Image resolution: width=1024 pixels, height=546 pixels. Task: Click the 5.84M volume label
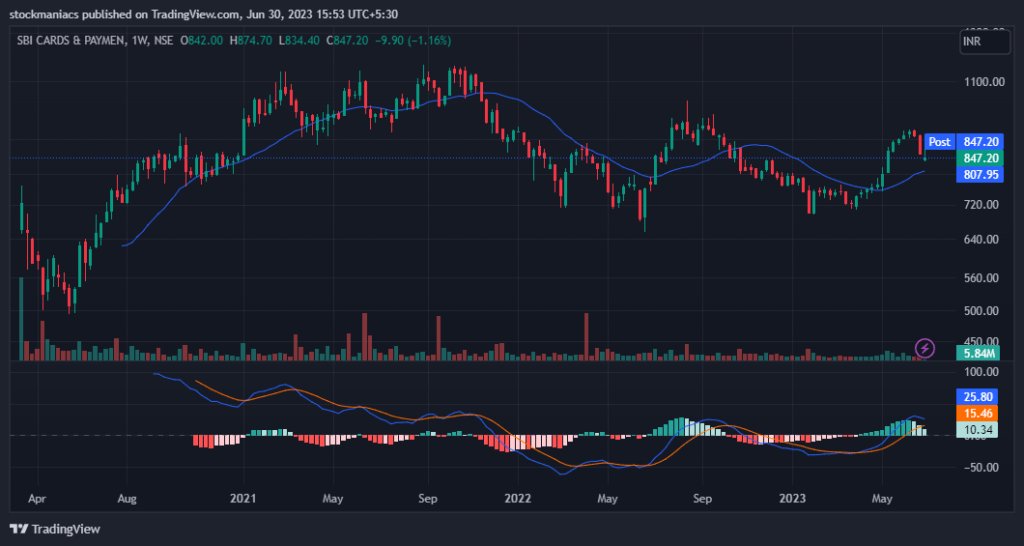[978, 353]
